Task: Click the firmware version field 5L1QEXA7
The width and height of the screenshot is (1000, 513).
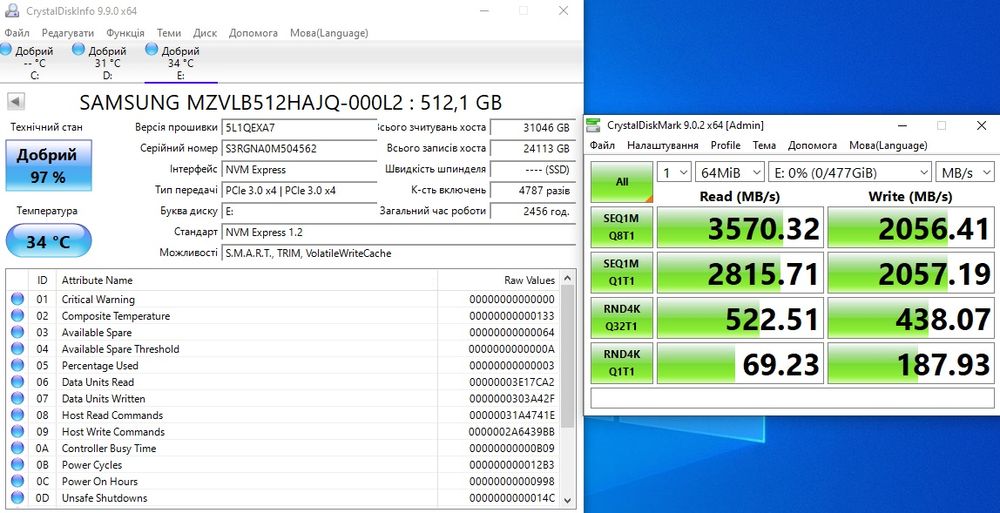Action: 299,127
